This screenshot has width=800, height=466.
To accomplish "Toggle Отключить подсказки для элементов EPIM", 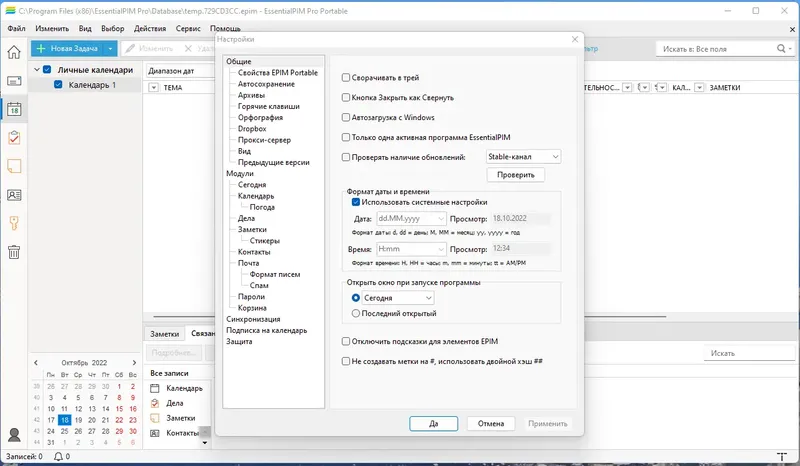I will (346, 341).
